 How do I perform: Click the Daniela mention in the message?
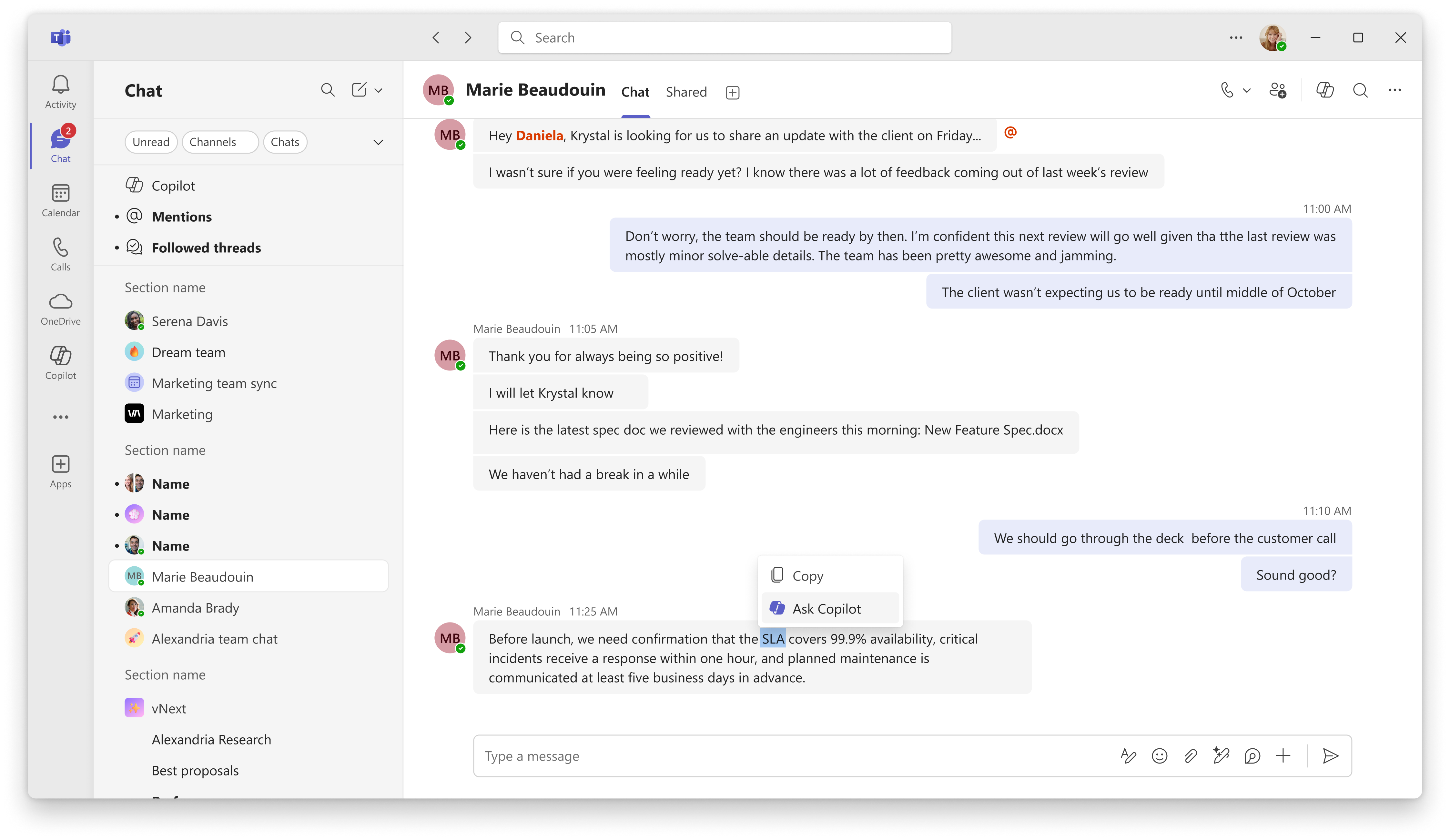click(x=539, y=136)
